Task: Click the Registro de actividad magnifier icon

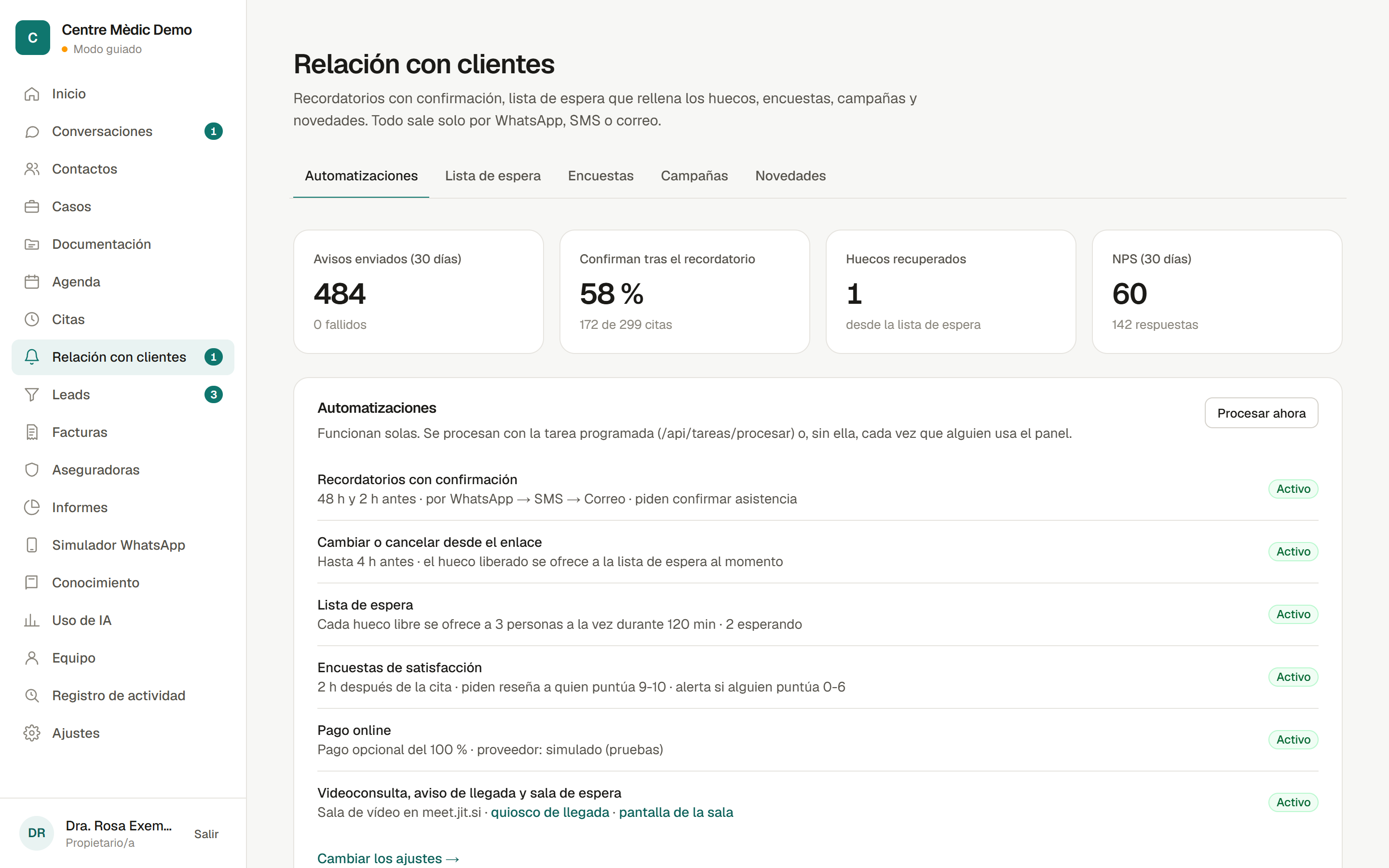Action: tap(32, 695)
